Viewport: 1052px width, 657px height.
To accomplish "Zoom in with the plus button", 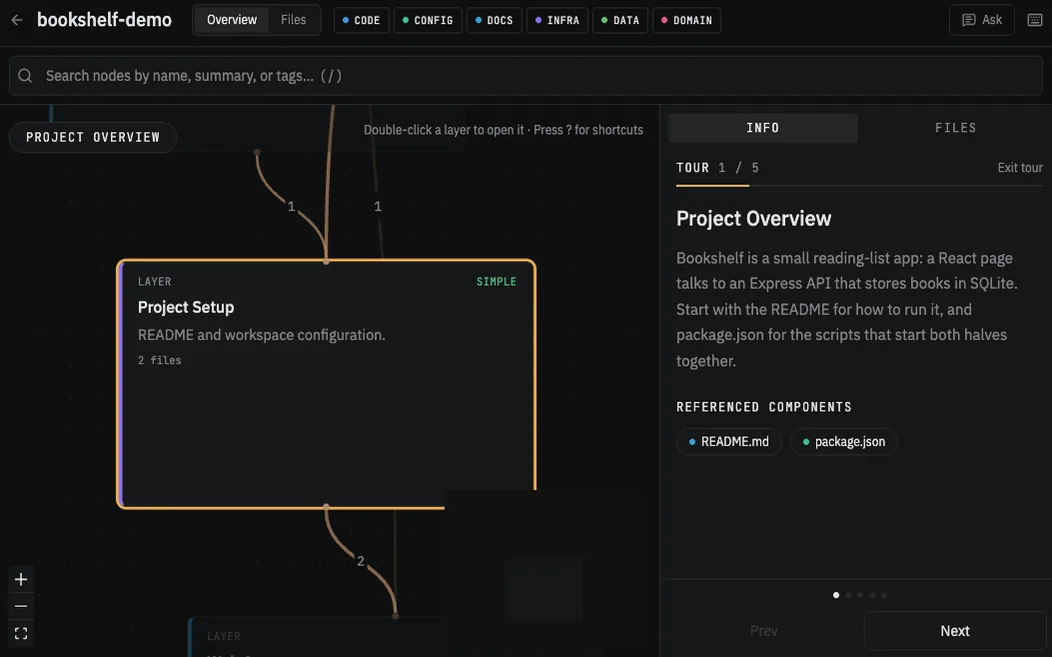I will (21, 579).
